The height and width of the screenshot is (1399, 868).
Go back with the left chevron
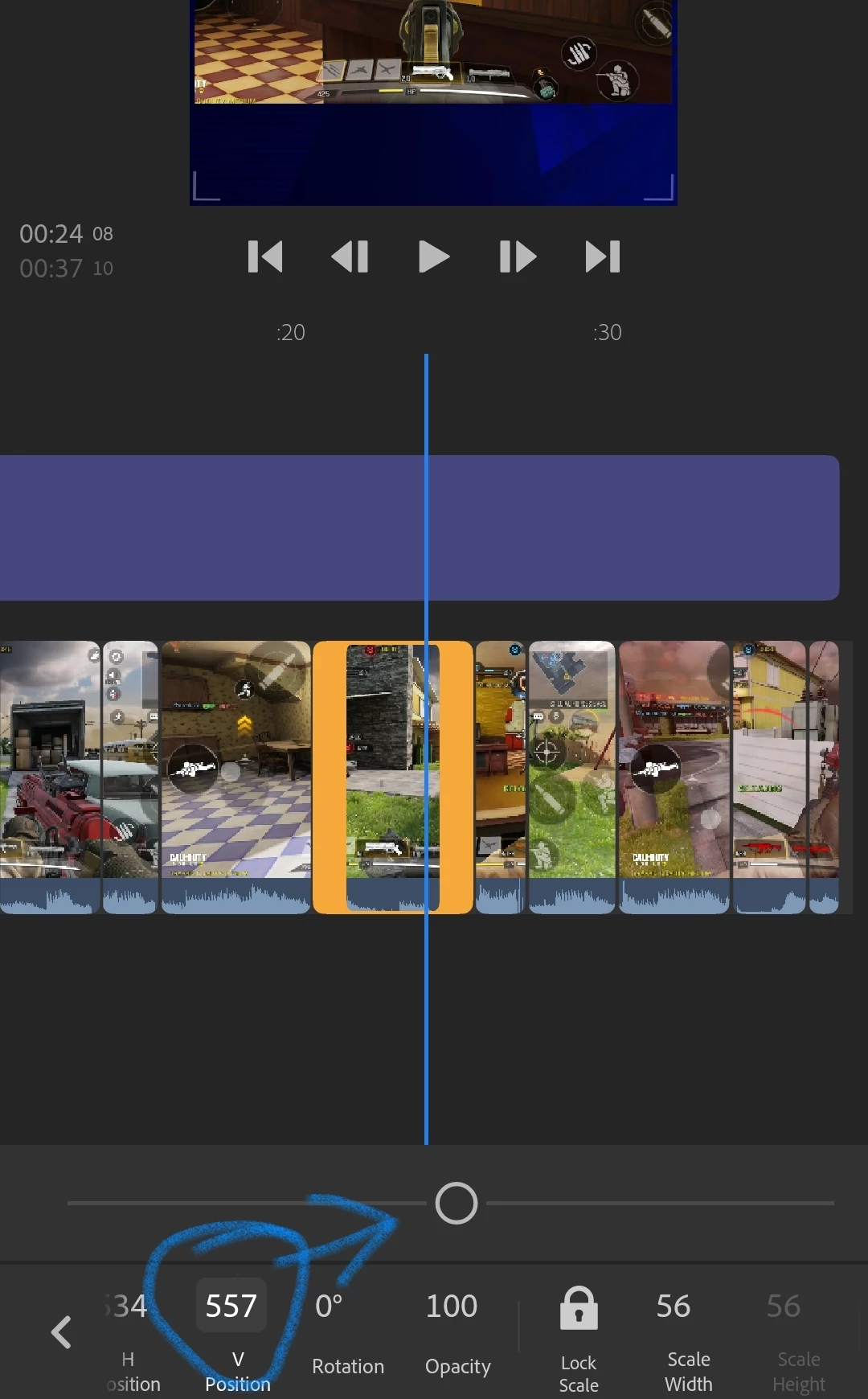click(61, 1332)
